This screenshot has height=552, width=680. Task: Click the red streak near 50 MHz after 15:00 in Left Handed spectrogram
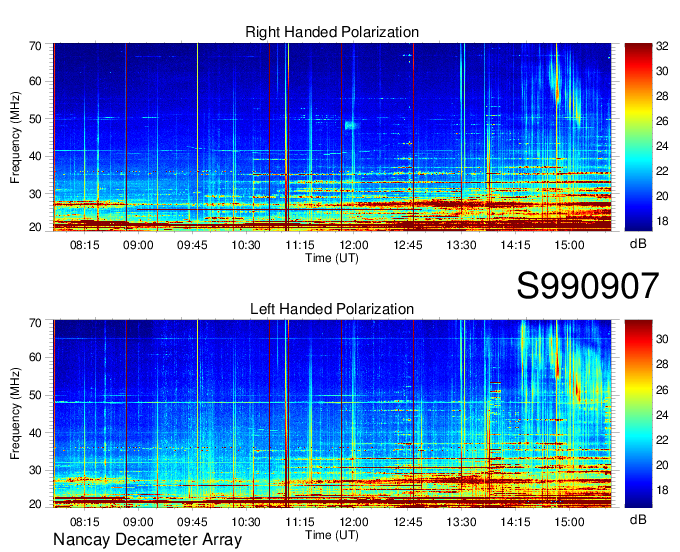click(577, 390)
